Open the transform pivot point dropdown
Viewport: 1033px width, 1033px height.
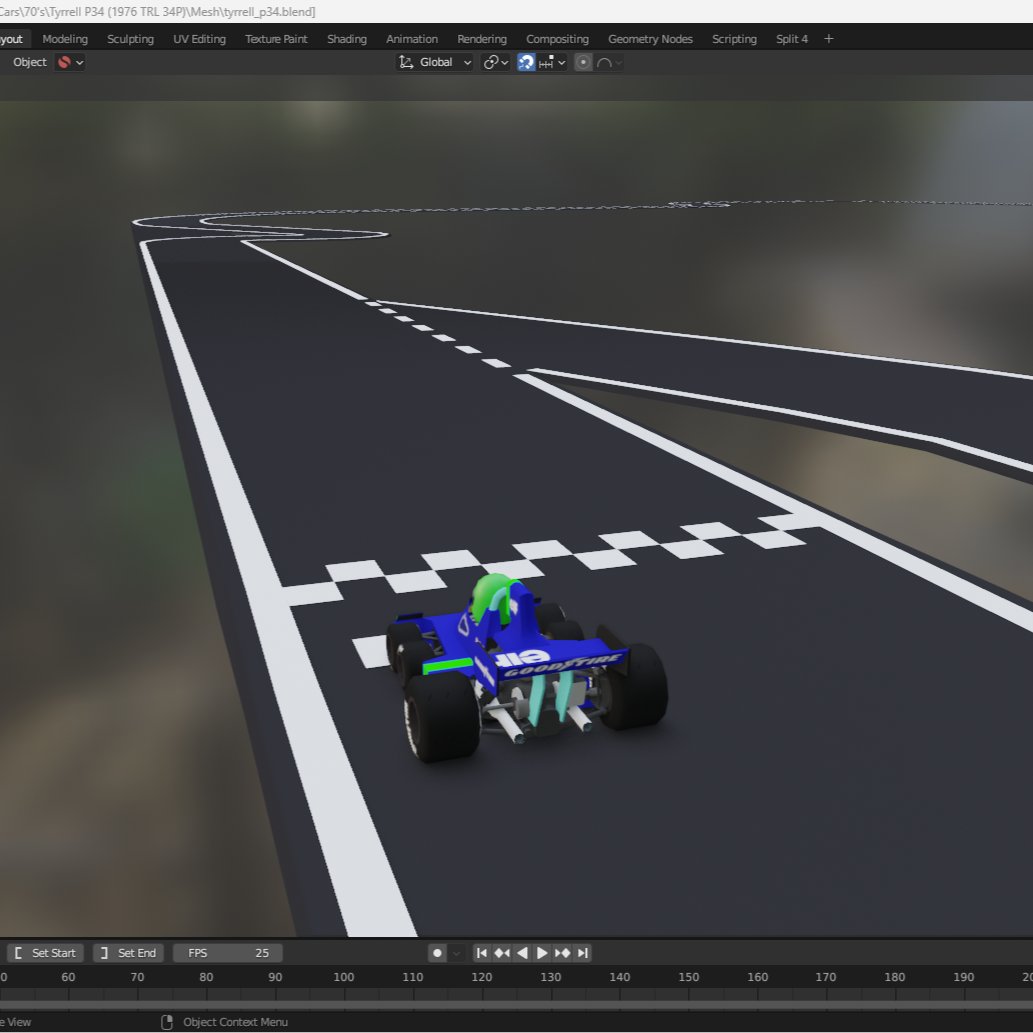495,62
